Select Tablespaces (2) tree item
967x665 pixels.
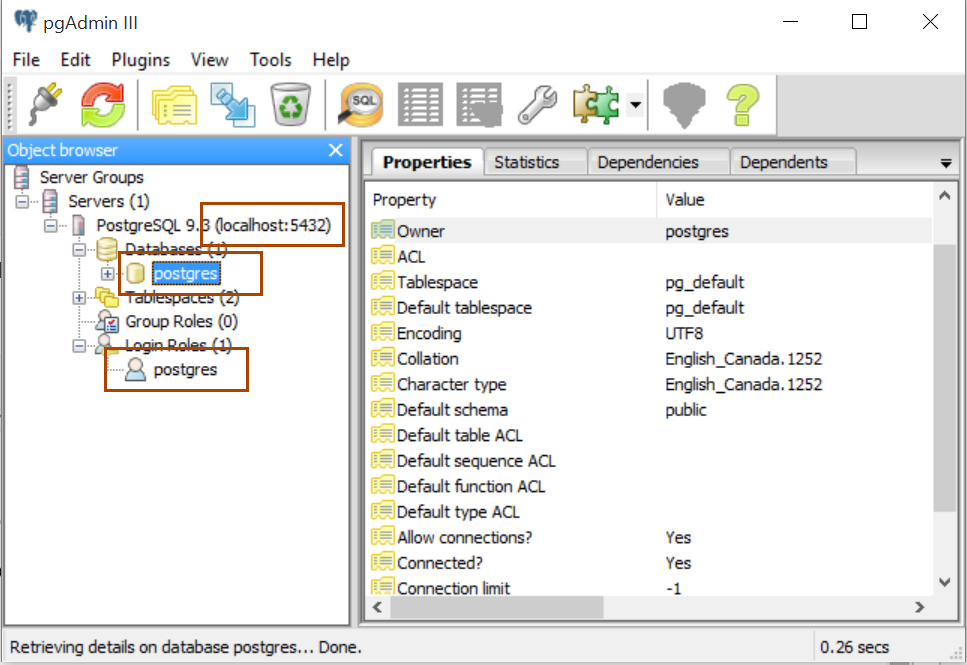click(182, 298)
